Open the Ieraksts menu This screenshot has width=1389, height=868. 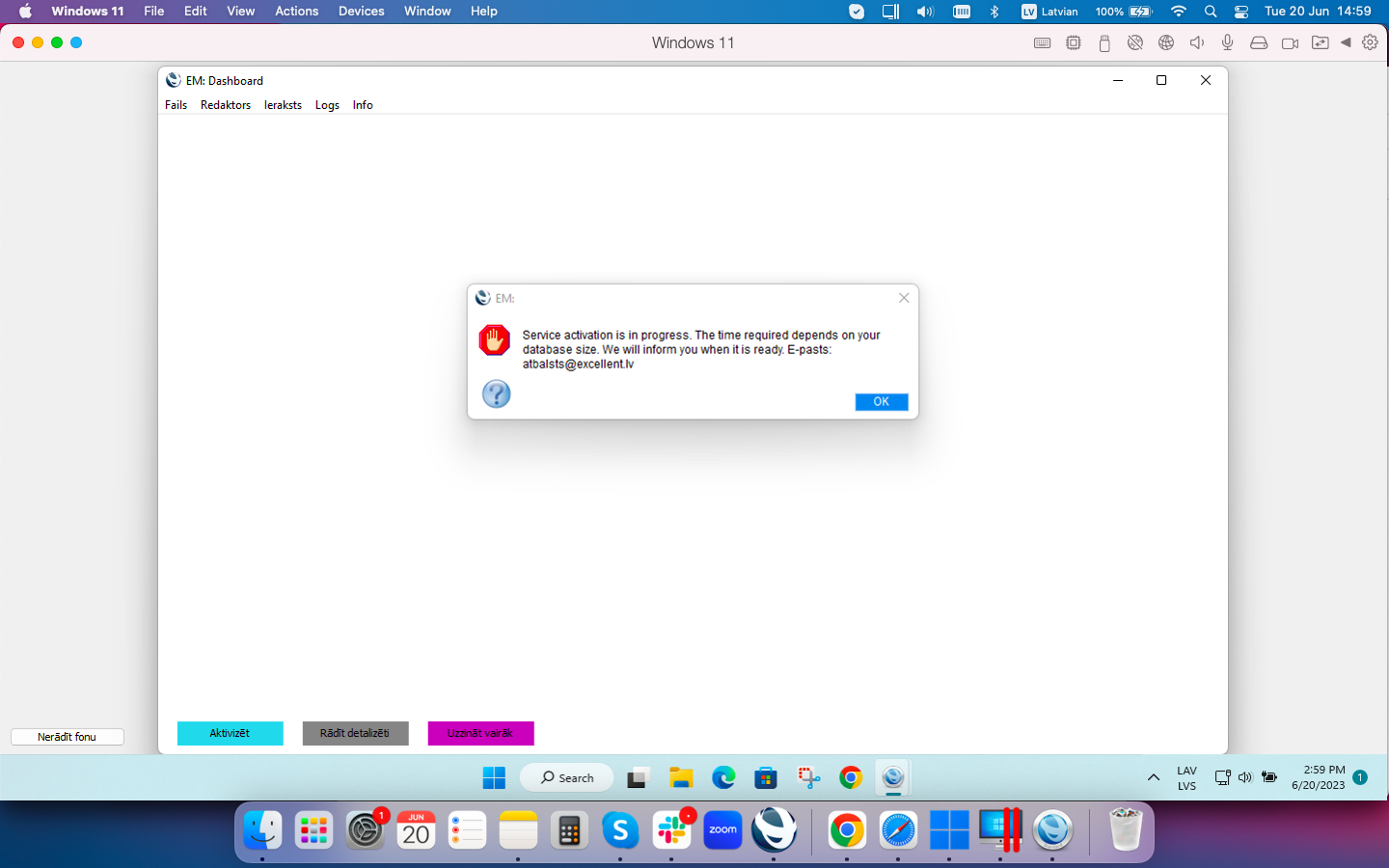283,105
